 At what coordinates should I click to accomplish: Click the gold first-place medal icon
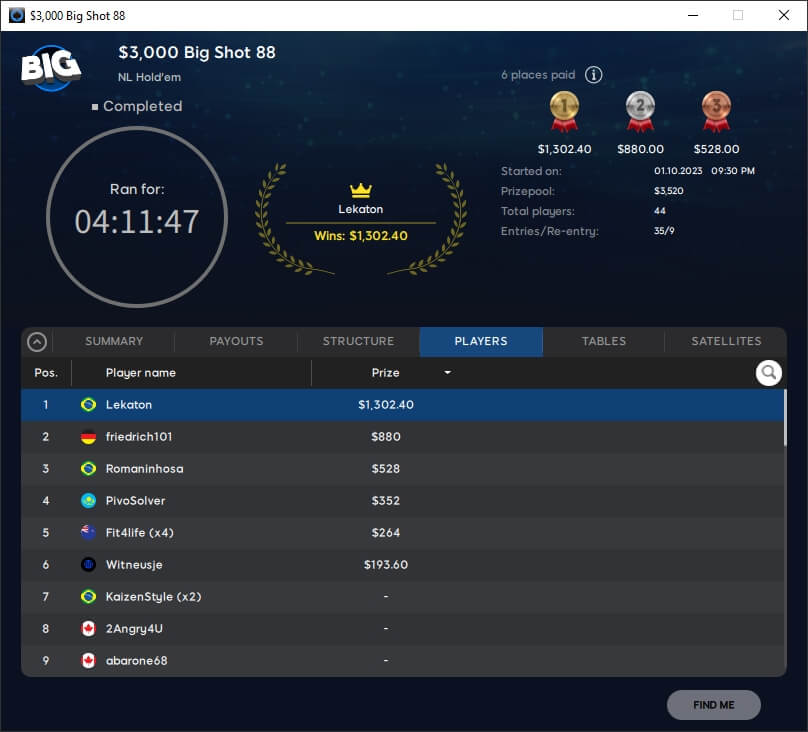564,111
